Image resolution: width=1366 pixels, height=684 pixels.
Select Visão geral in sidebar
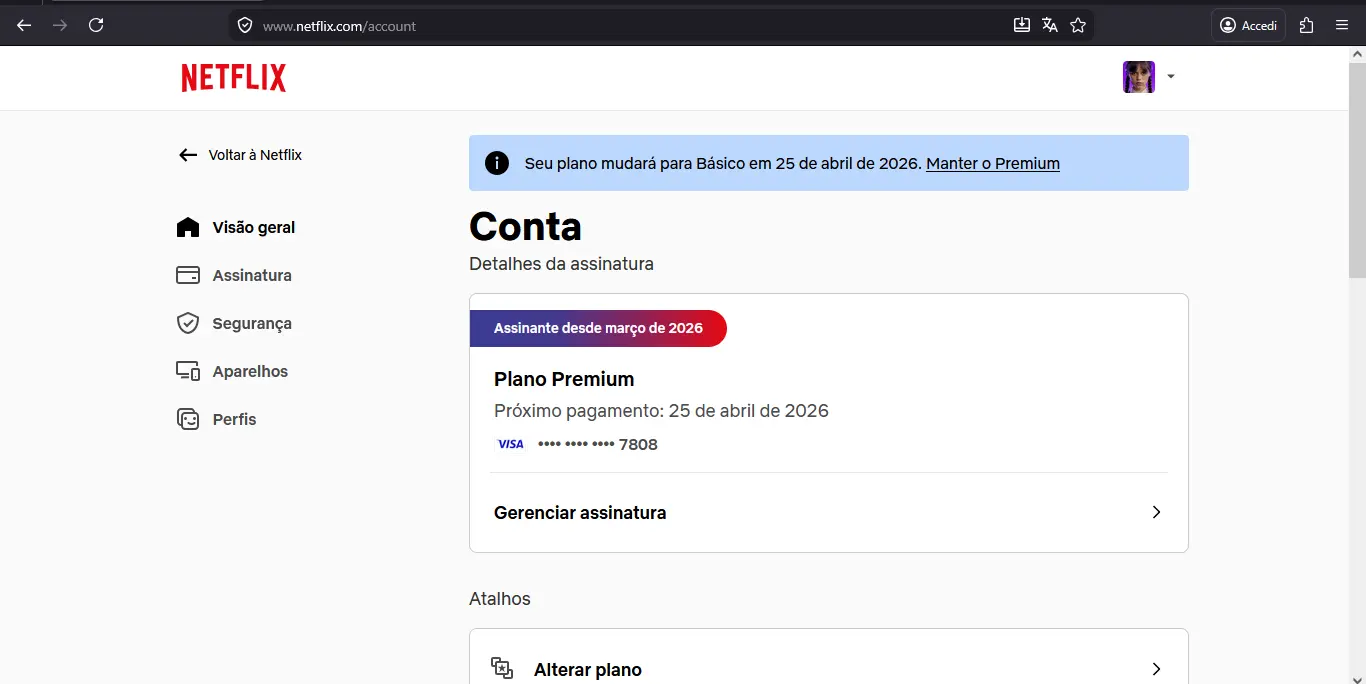(254, 227)
